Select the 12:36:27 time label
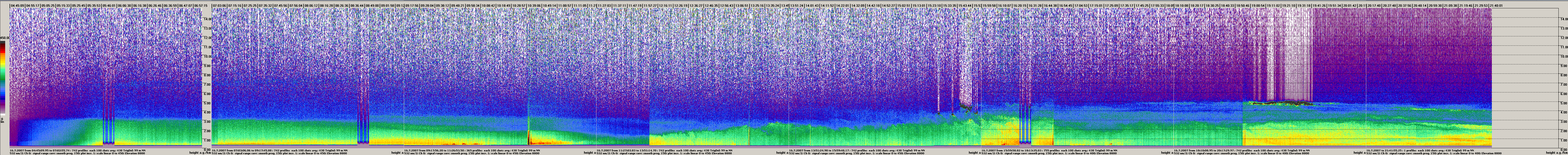The height and width of the screenshot is (155, 1568). tap(696, 5)
